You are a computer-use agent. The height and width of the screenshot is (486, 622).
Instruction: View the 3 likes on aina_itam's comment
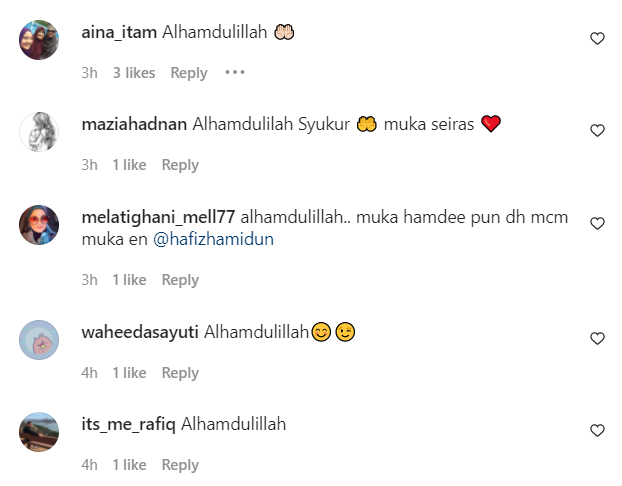tap(134, 73)
